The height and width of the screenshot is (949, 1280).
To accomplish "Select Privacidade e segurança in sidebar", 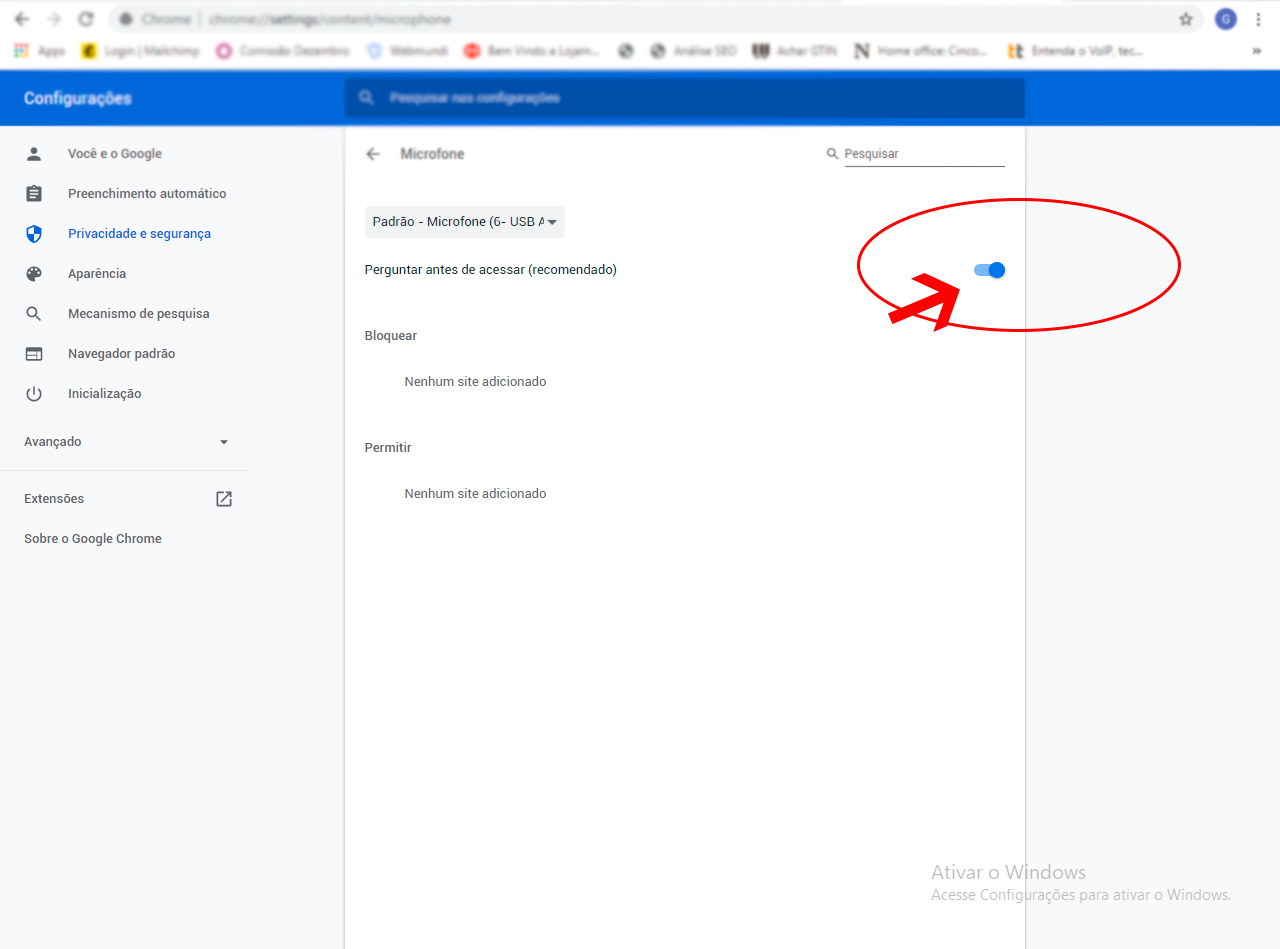I will 139,234.
